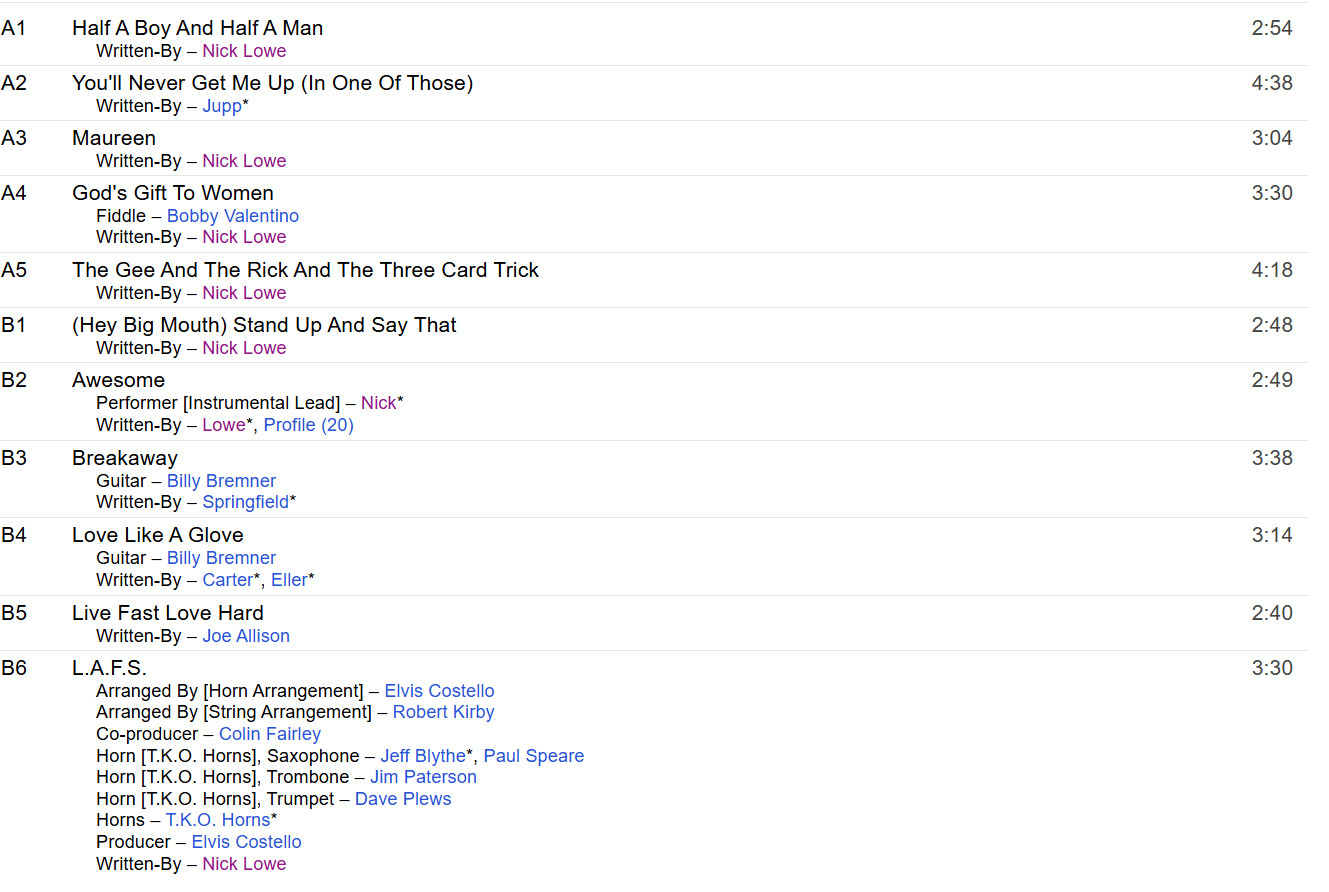This screenshot has width=1329, height=892.
Task: Click track position label B3
Action: (14, 458)
